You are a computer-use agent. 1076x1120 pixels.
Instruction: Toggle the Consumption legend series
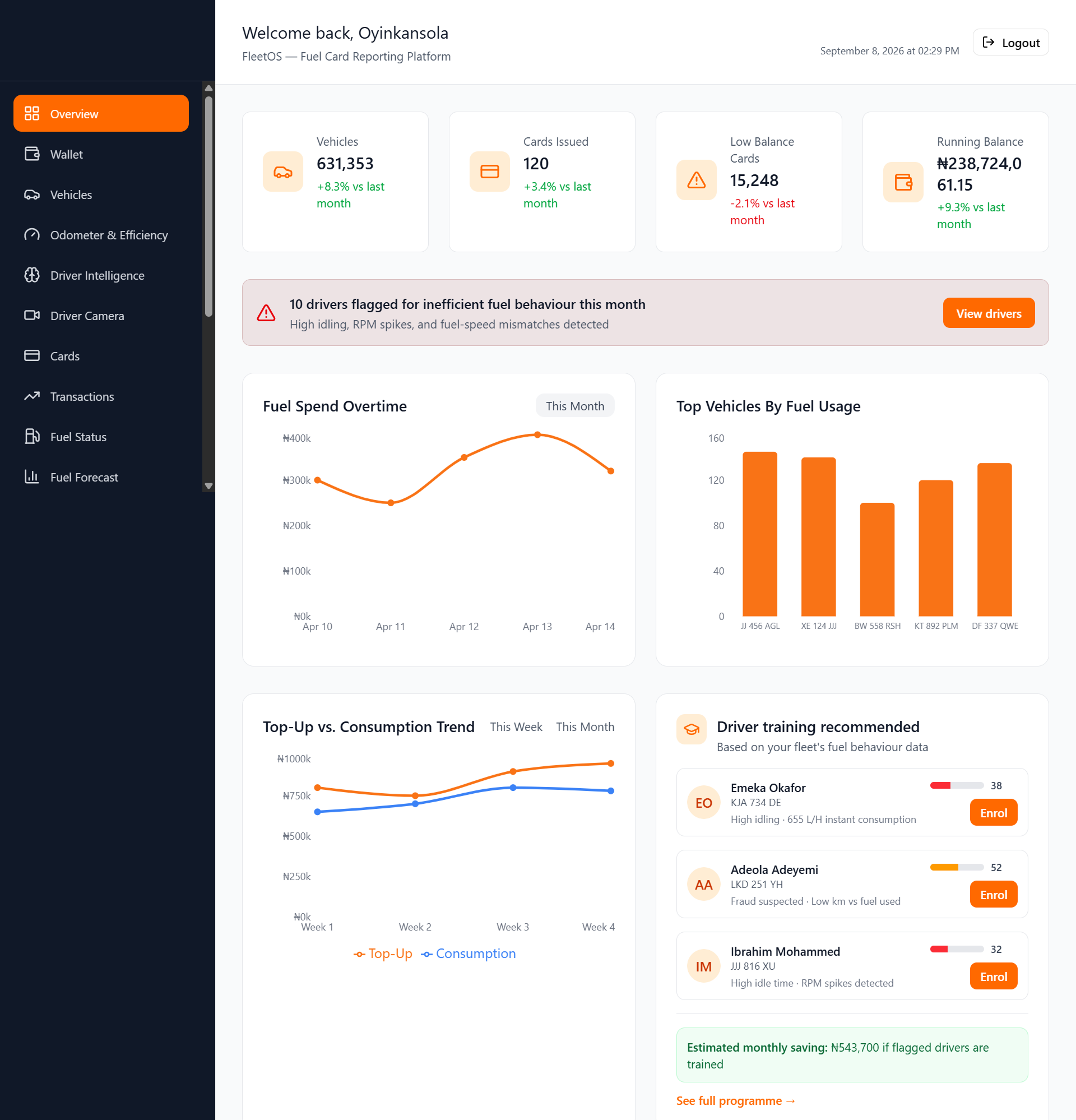pos(469,953)
